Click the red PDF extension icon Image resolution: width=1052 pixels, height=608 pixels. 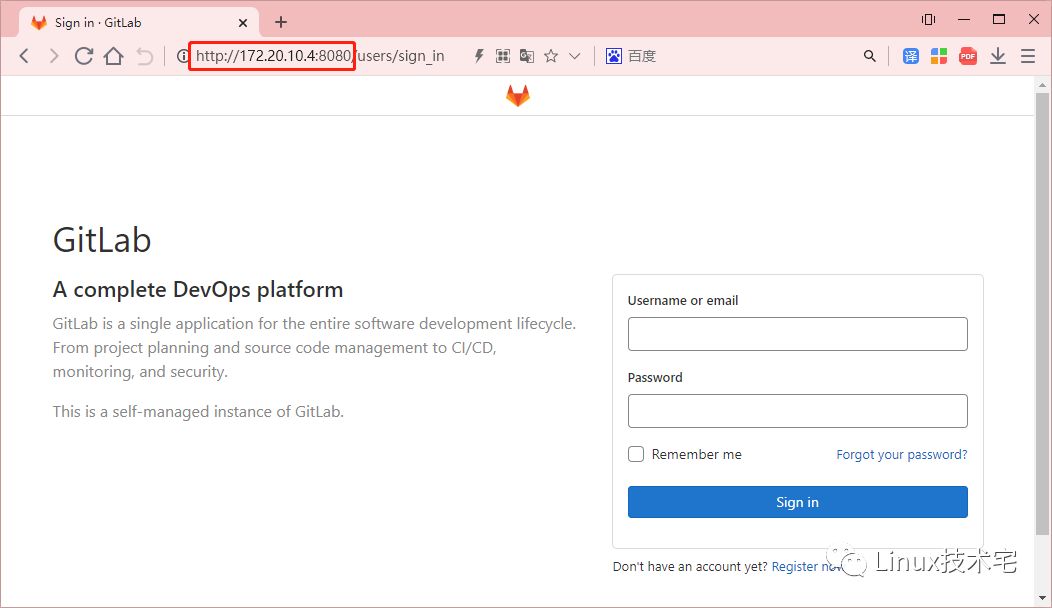pyautogui.click(x=967, y=55)
